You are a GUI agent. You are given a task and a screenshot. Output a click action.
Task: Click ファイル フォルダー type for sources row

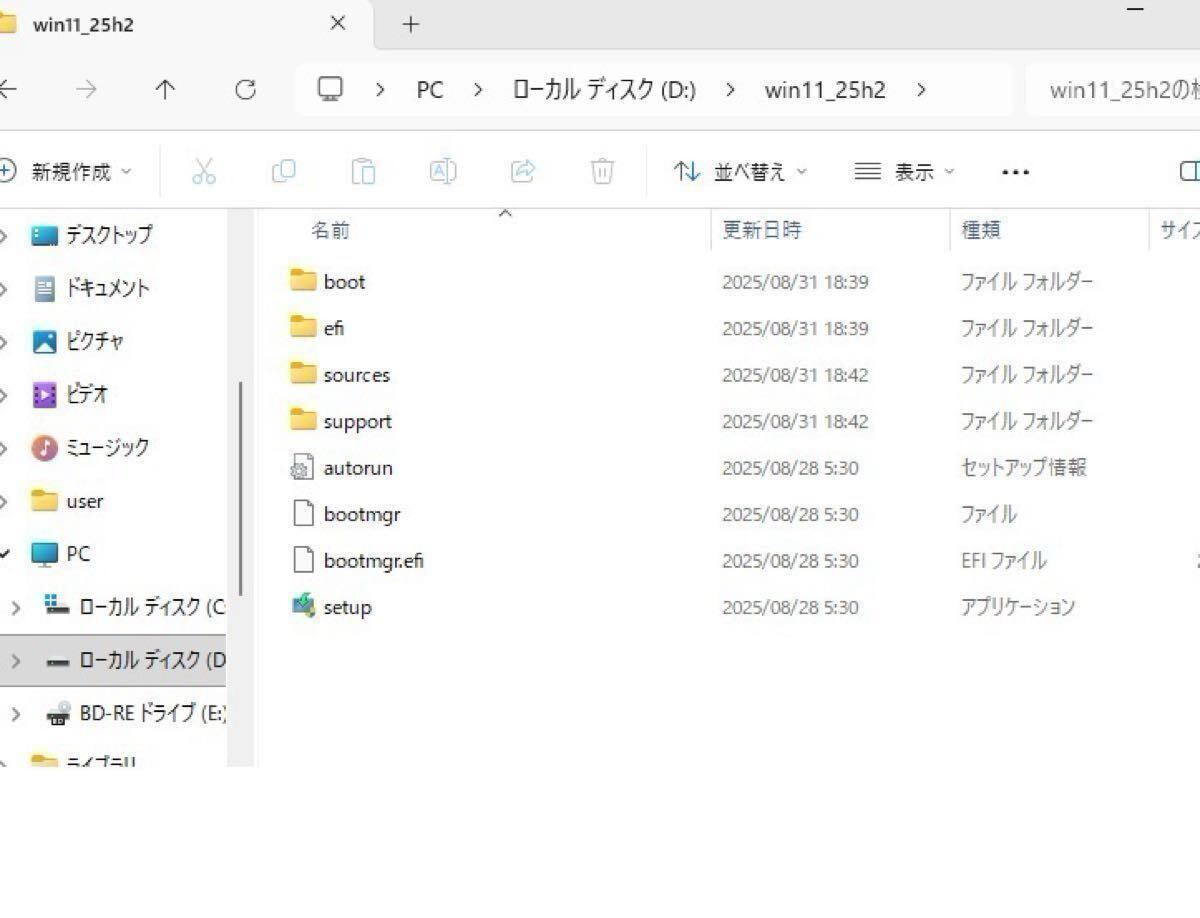[1027, 374]
